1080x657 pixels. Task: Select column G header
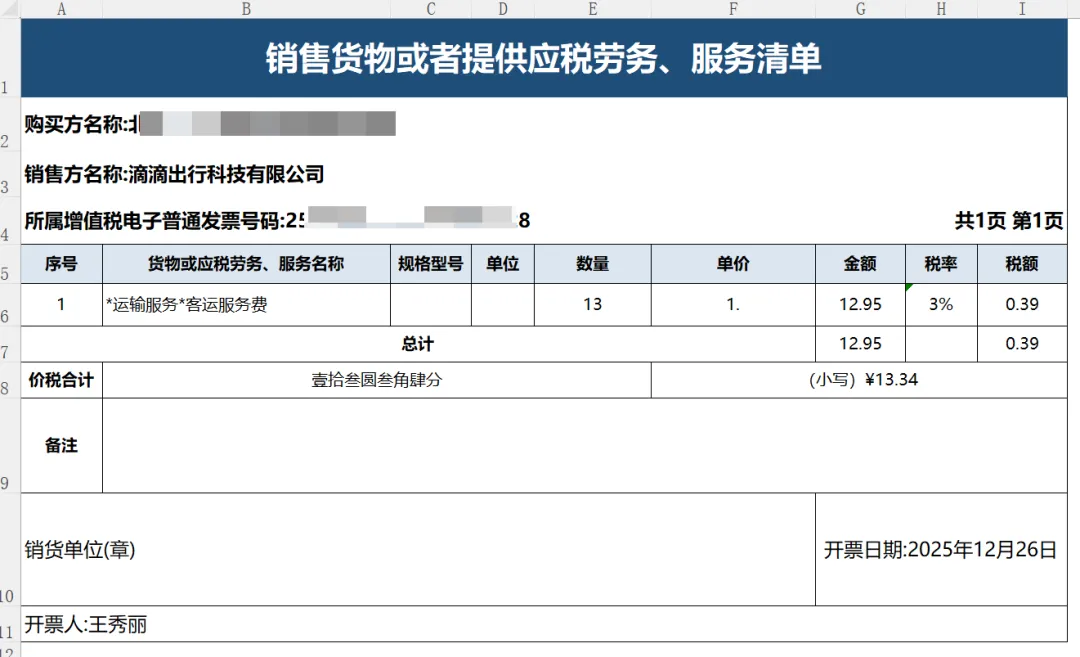860,9
